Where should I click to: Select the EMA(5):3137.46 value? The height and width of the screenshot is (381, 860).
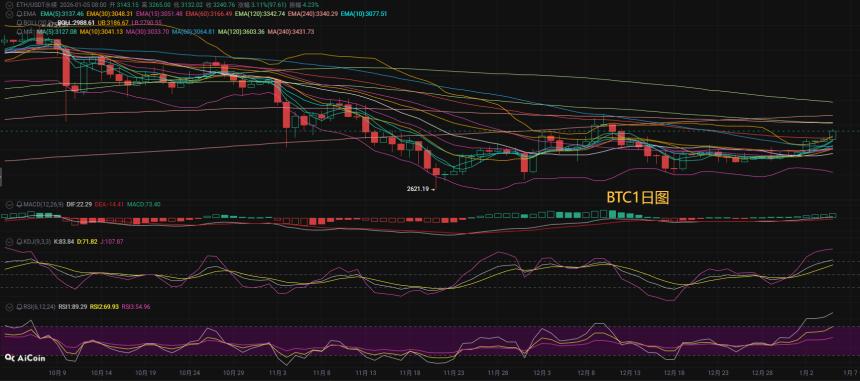62,14
